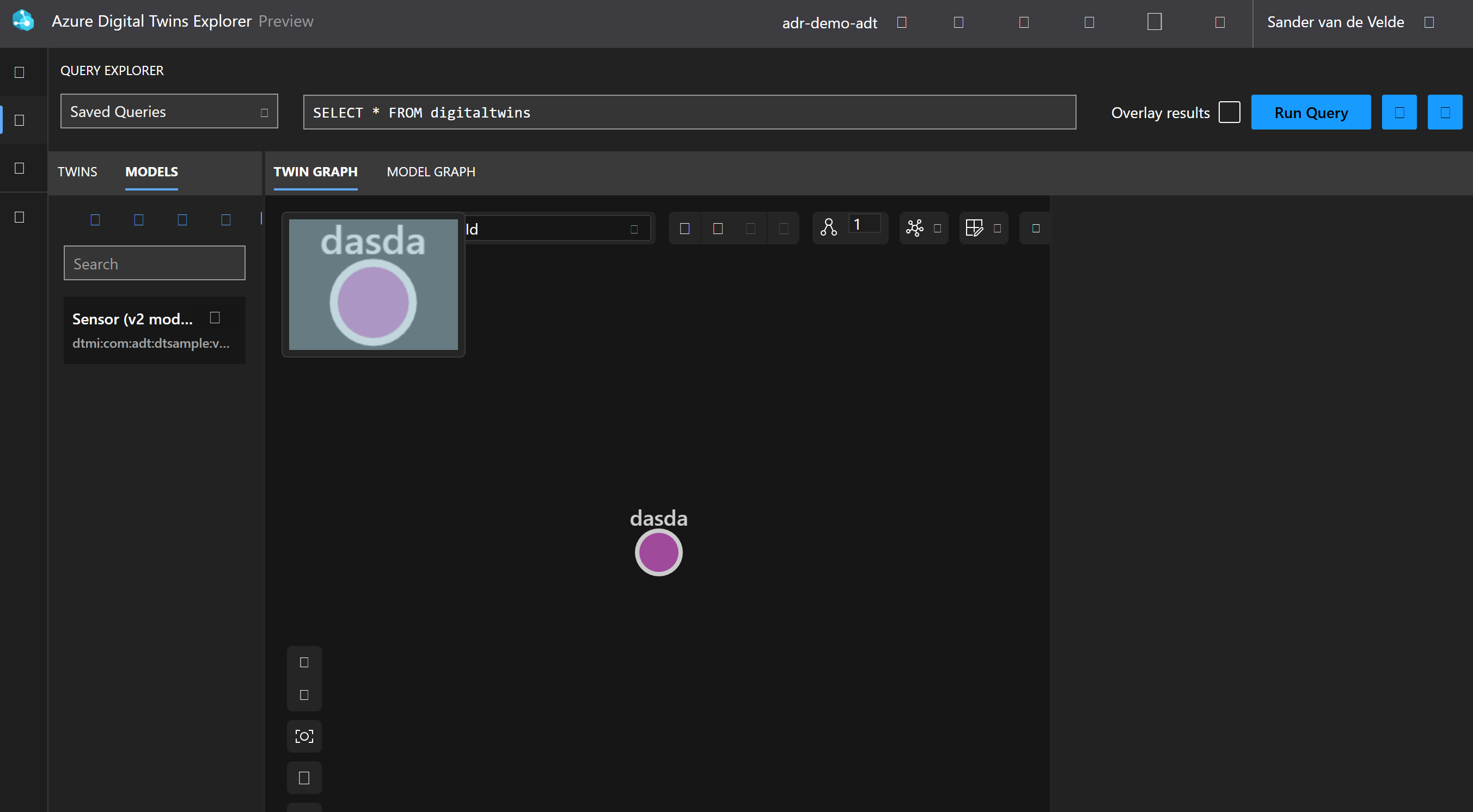
Task: Click the second blue icon in Models toolbar
Action: click(x=139, y=220)
